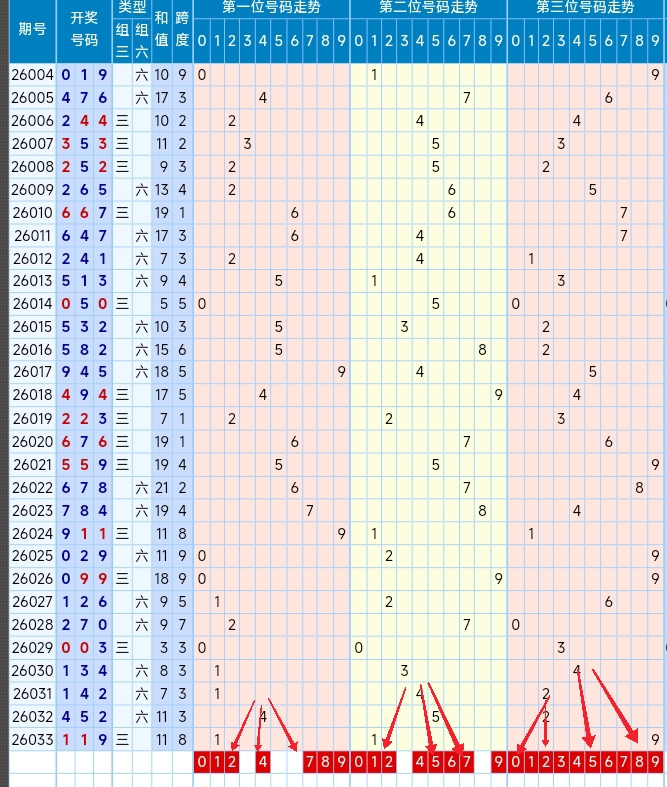Image resolution: width=667 pixels, height=787 pixels.
Task: Click issue number 26030
Action: pyautogui.click(x=33, y=671)
